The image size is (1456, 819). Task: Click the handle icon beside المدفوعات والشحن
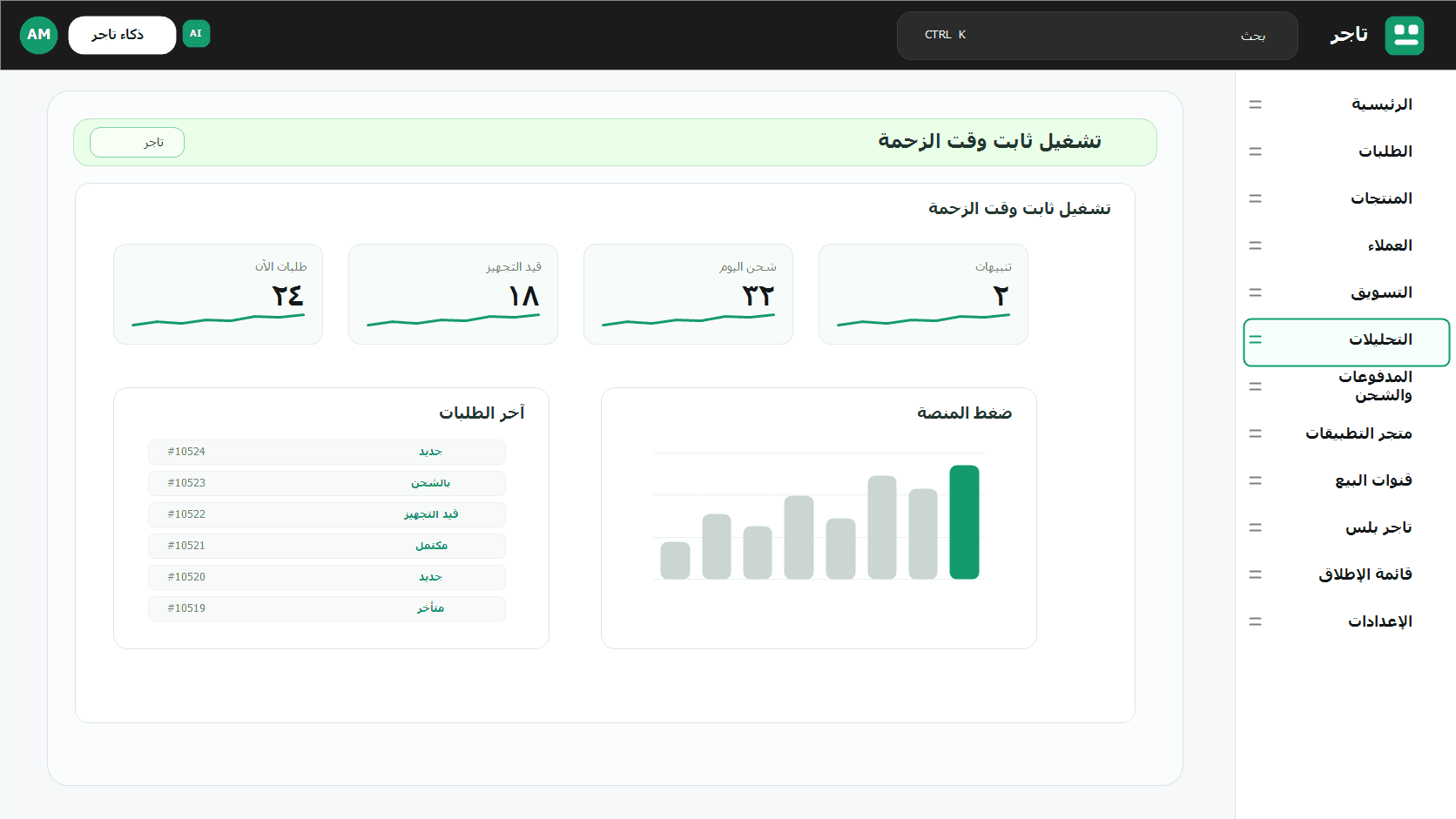click(x=1255, y=386)
